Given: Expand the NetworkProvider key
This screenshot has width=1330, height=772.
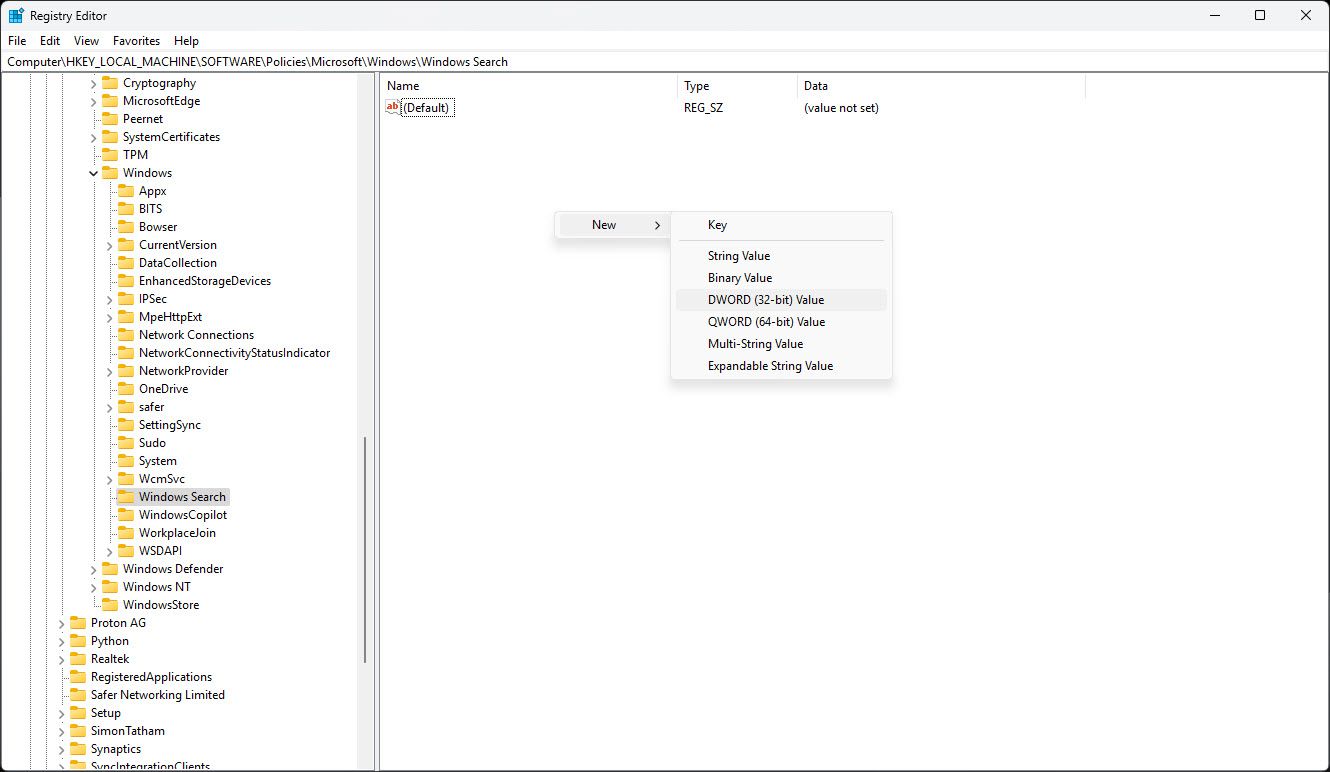Looking at the screenshot, I should (110, 371).
